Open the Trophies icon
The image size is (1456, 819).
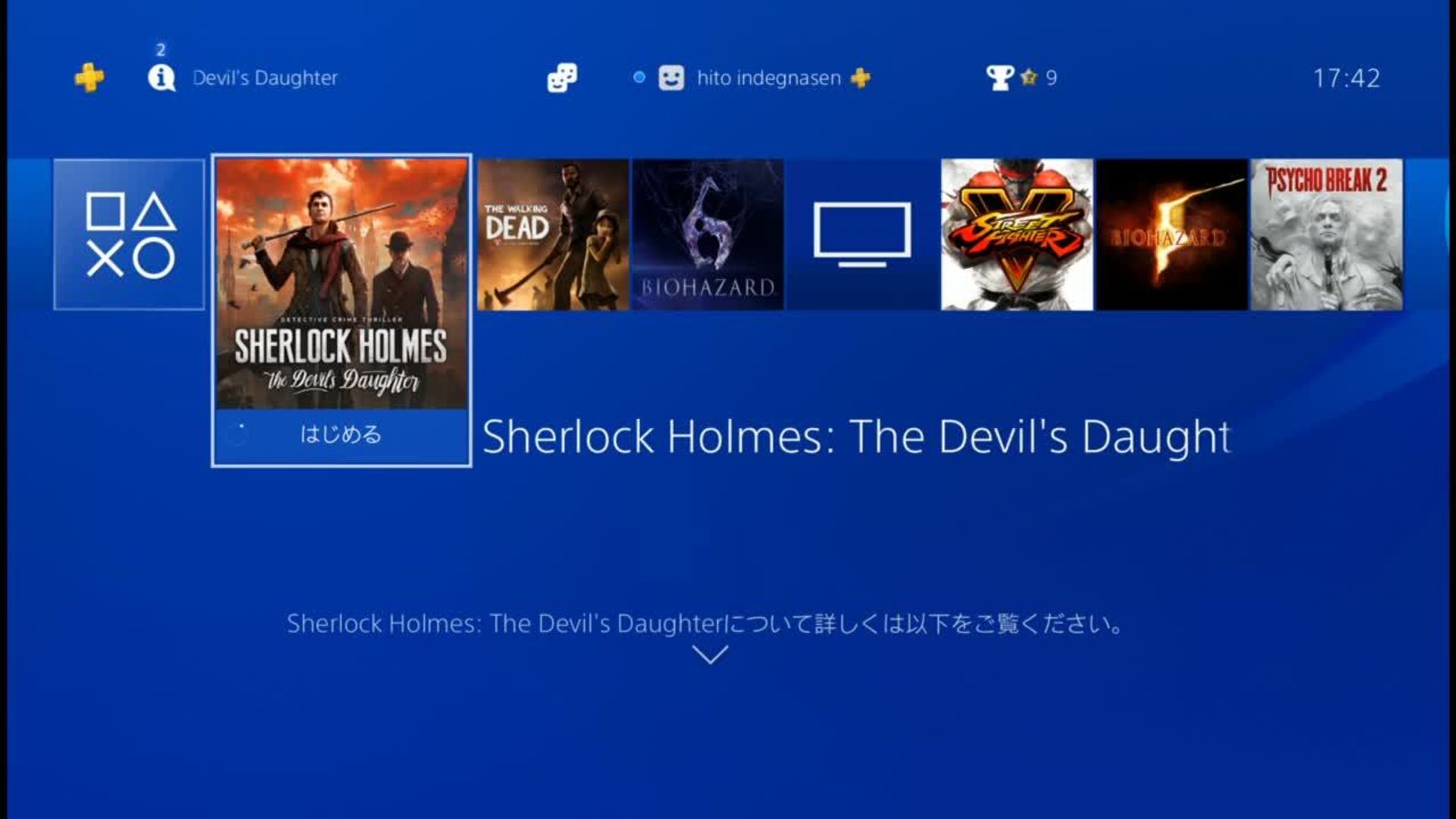[1000, 77]
